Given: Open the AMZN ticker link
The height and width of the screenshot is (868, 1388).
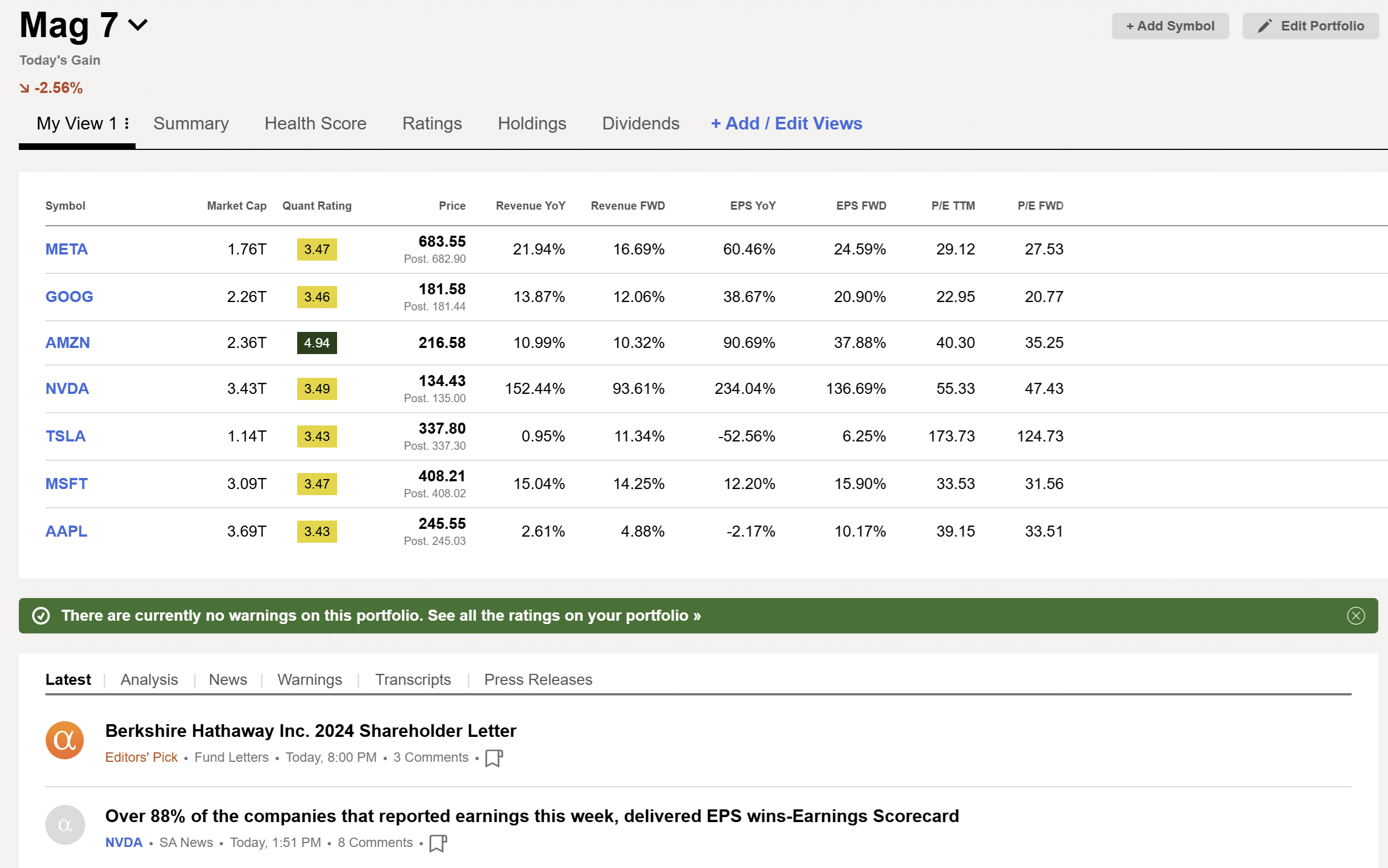Looking at the screenshot, I should click(x=68, y=343).
